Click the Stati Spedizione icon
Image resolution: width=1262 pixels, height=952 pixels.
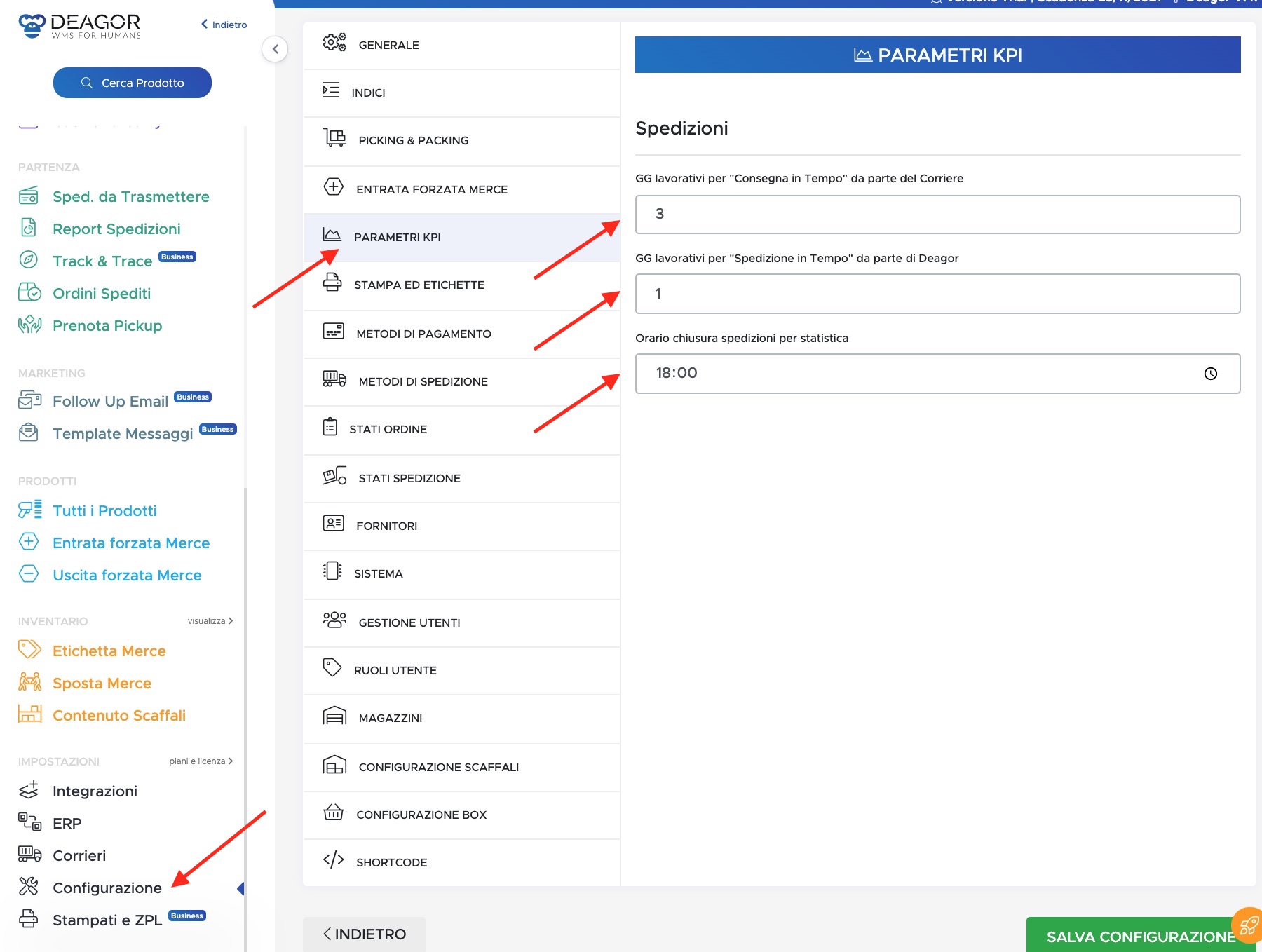[x=334, y=476]
